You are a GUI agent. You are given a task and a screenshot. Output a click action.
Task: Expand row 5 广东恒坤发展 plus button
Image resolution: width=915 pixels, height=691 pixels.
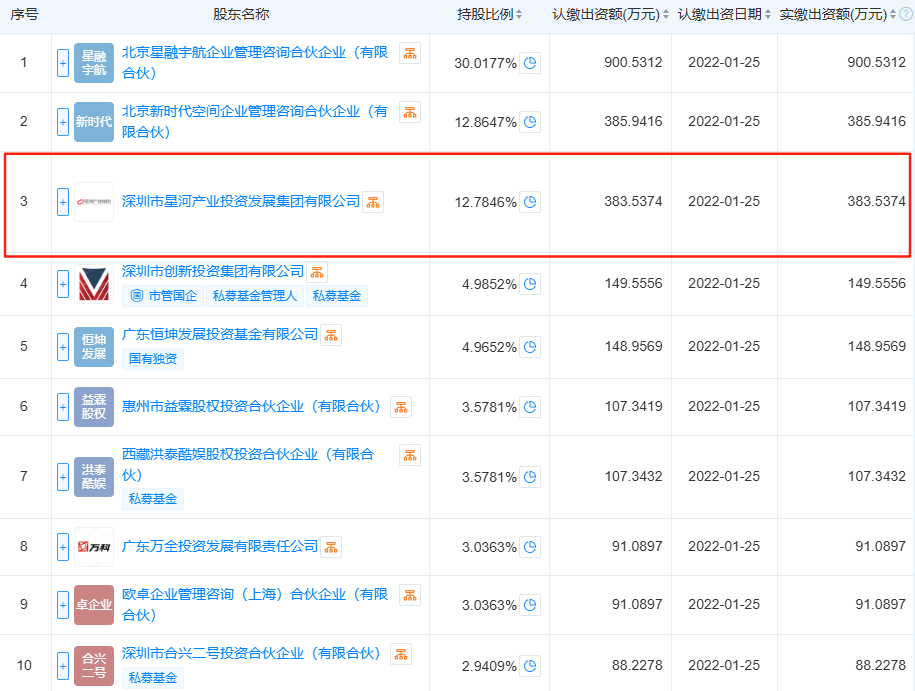click(63, 347)
